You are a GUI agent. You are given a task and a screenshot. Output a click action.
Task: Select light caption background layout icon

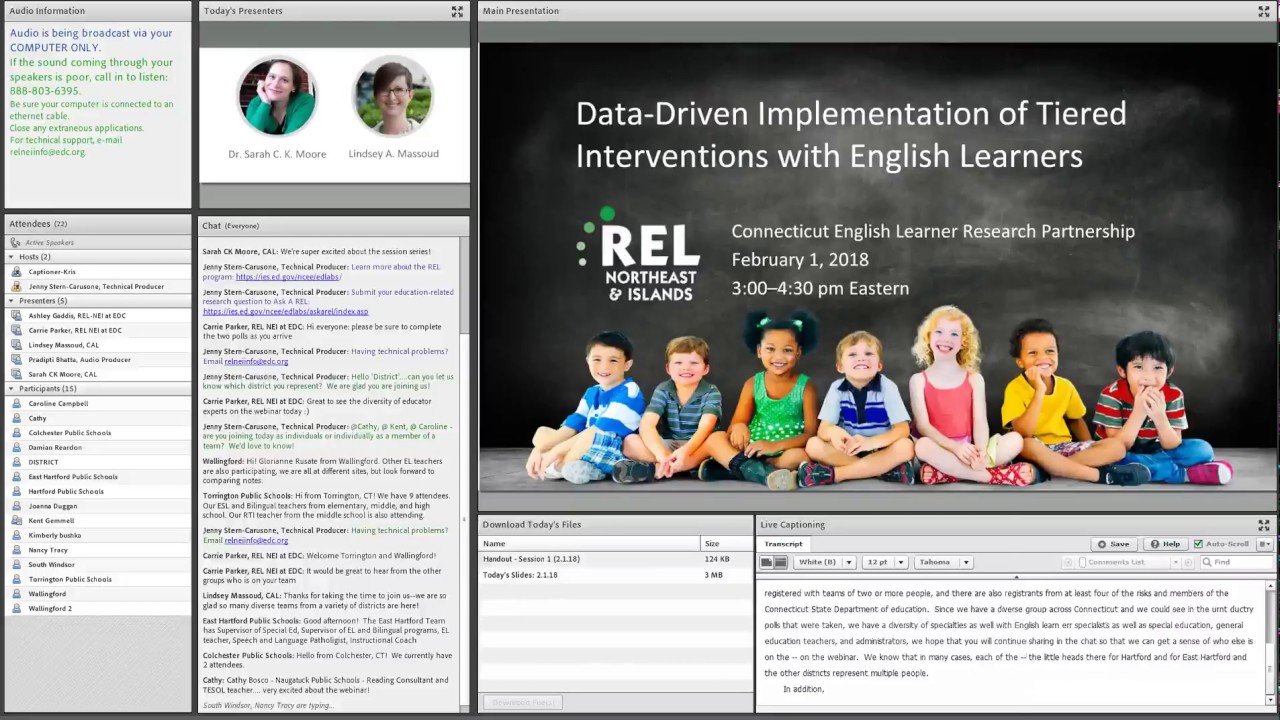tap(767, 563)
